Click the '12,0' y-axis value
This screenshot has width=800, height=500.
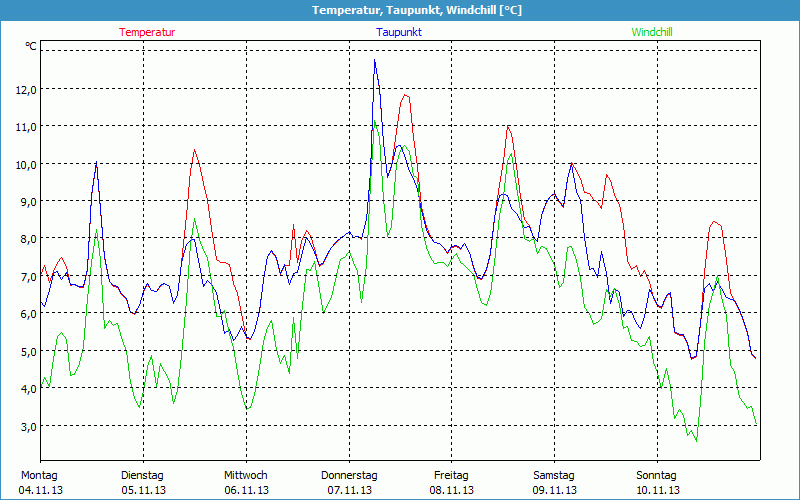(x=26, y=89)
